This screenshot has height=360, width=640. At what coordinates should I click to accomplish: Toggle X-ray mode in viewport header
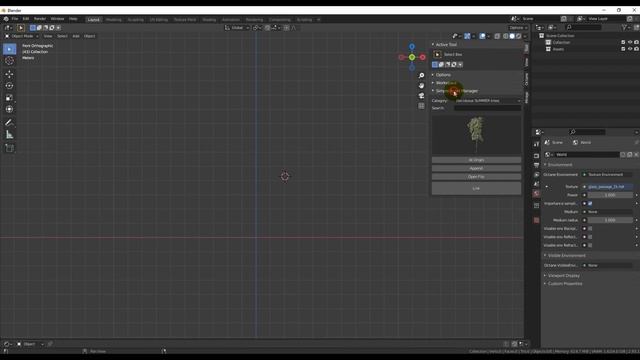(x=497, y=36)
